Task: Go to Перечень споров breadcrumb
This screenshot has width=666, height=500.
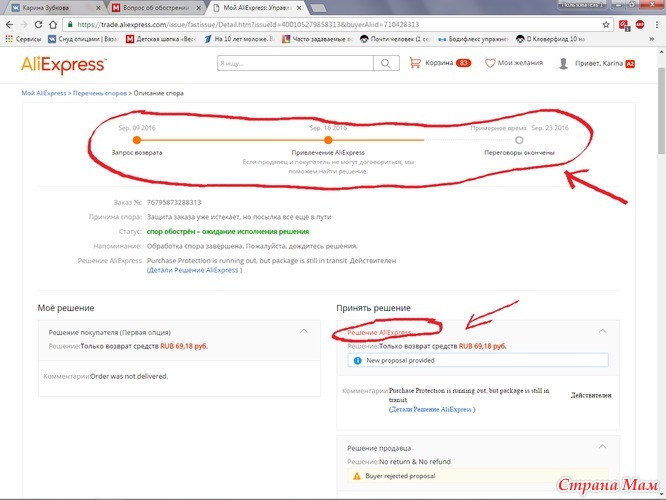Action: coord(100,93)
